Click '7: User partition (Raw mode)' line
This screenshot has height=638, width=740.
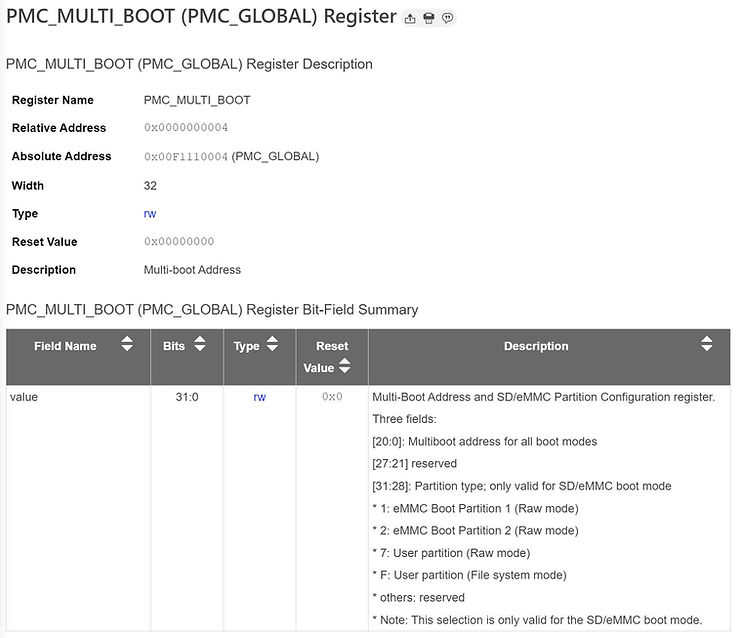point(451,553)
